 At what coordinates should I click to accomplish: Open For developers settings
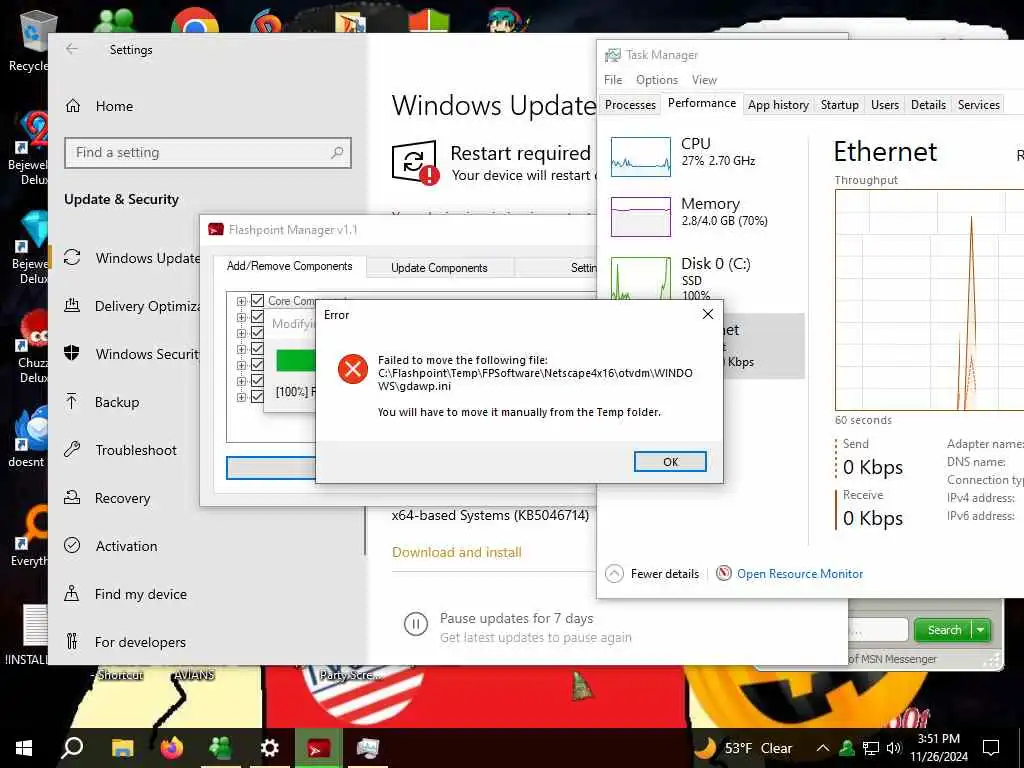125,642
